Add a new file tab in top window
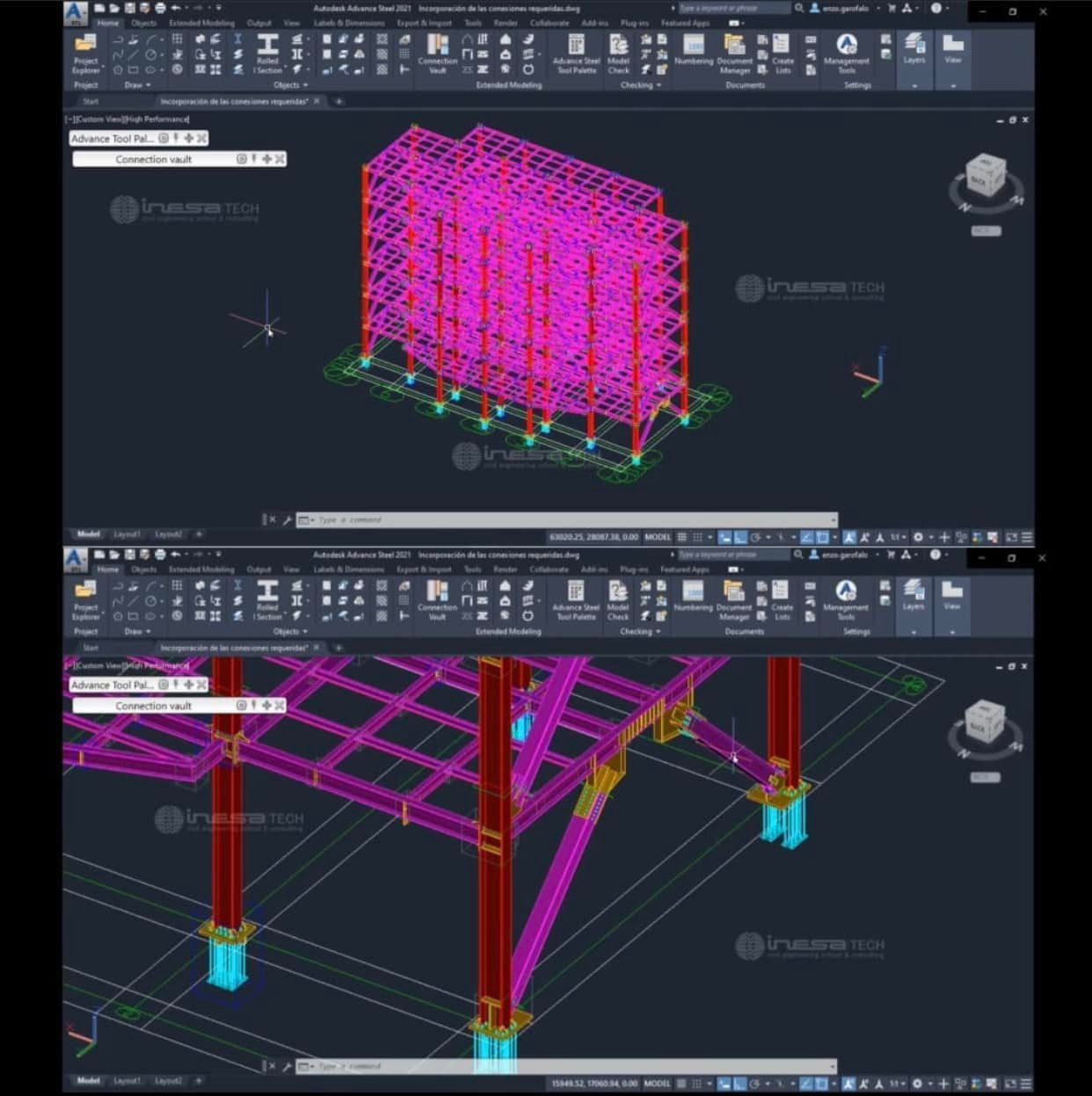 [339, 101]
